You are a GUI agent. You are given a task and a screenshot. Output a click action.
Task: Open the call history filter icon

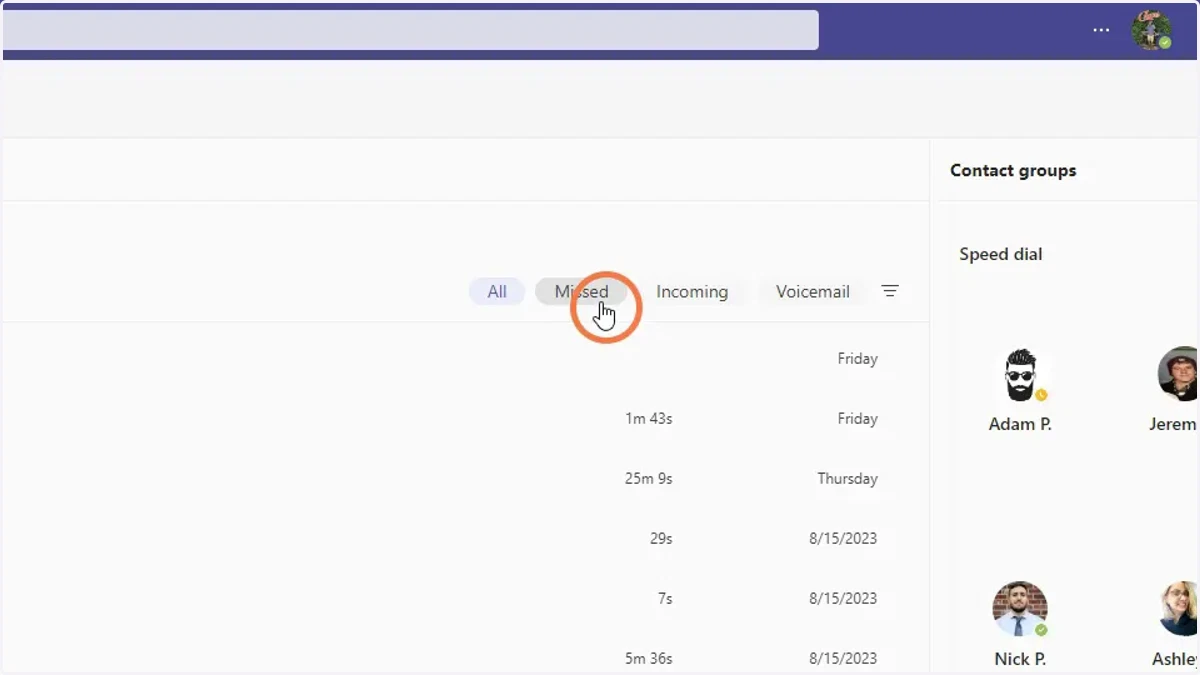point(890,291)
